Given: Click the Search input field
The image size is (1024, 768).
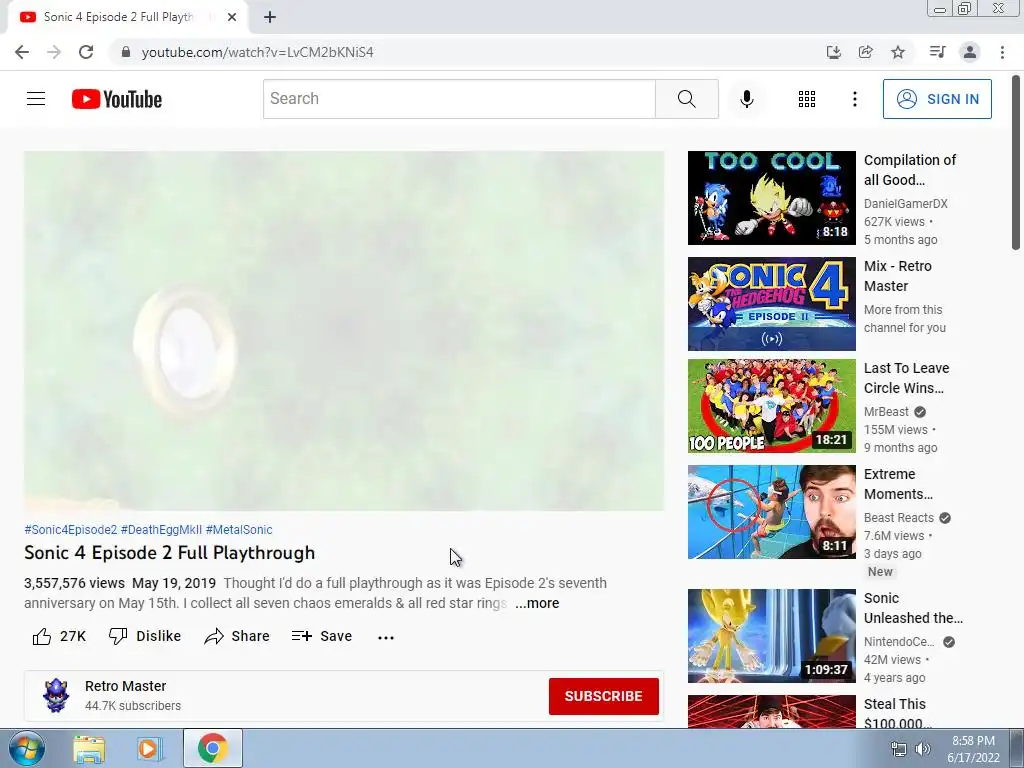Looking at the screenshot, I should point(459,99).
